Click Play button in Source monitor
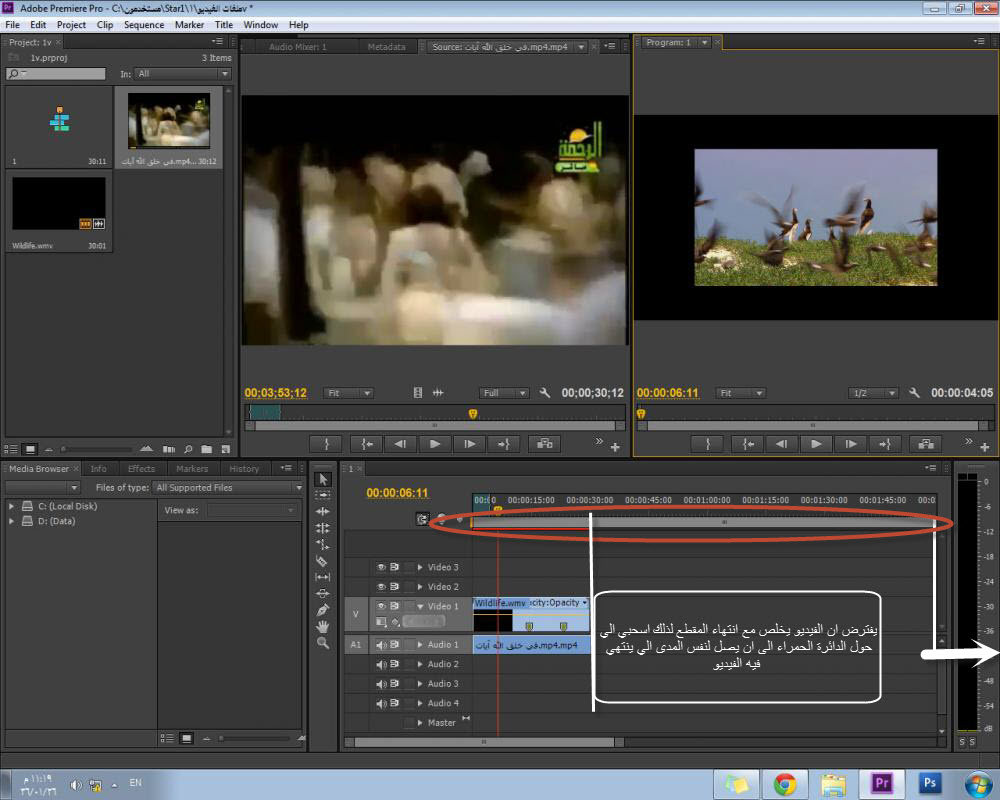Viewport: 1000px width, 800px height. click(434, 444)
